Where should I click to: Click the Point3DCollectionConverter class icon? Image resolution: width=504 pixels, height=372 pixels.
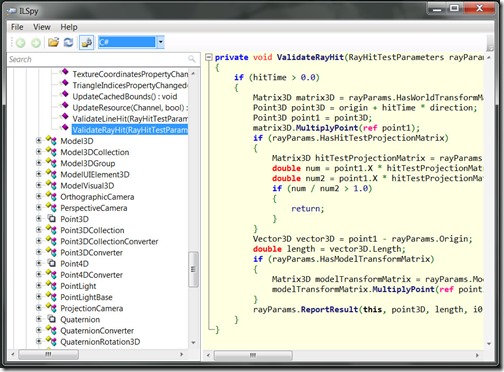point(51,241)
